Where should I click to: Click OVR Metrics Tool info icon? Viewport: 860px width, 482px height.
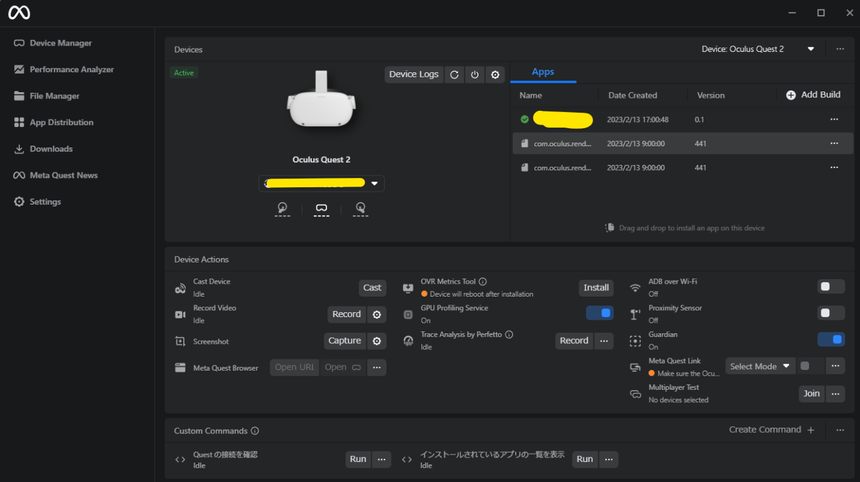pyautogui.click(x=483, y=281)
